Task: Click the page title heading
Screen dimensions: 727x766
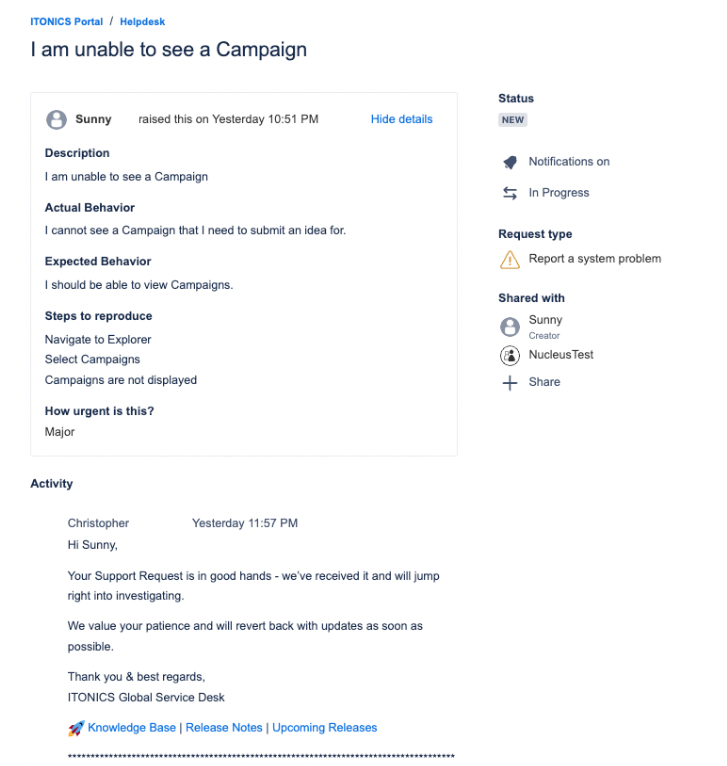Action: [x=169, y=49]
